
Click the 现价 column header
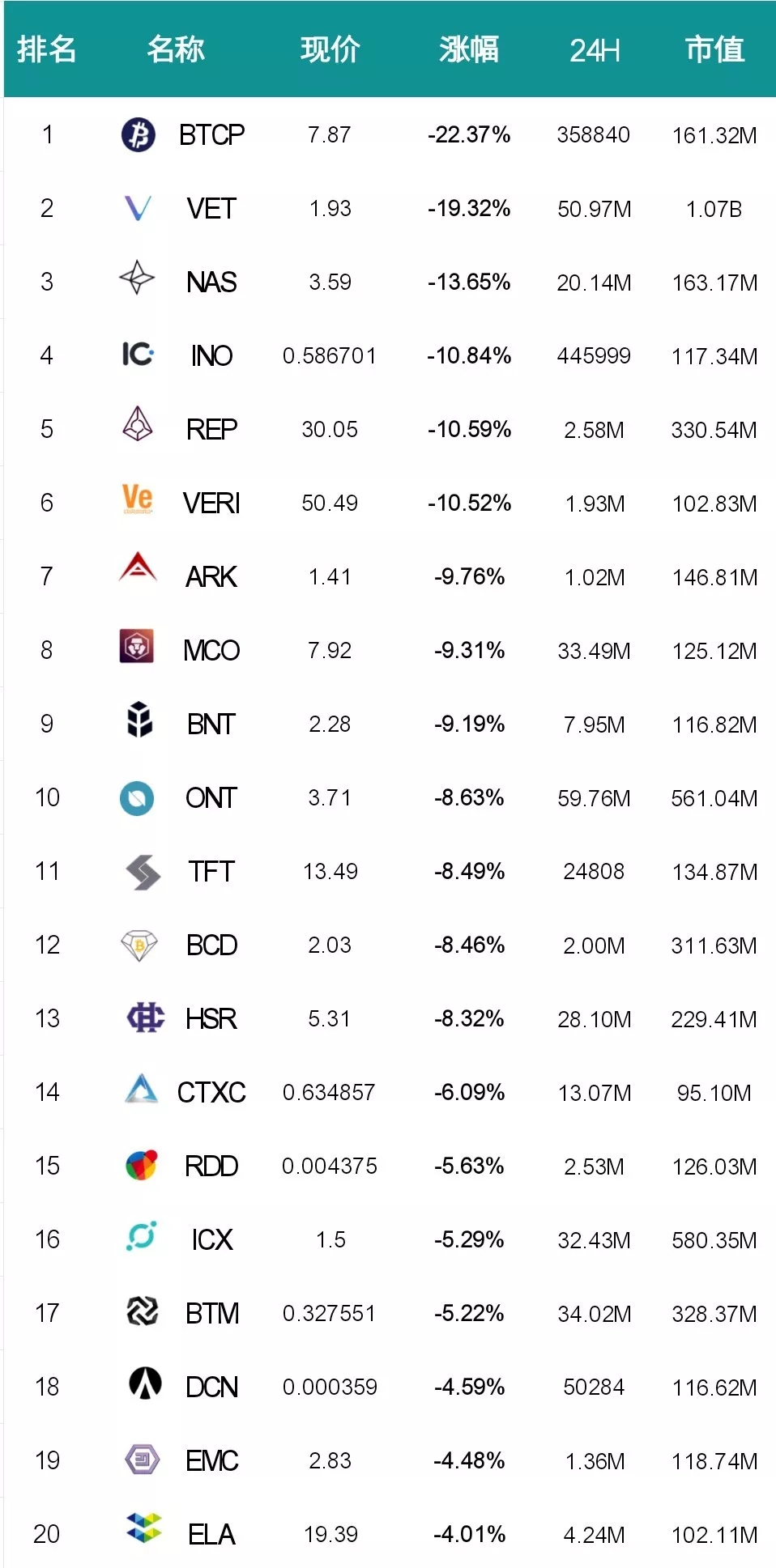[x=330, y=50]
